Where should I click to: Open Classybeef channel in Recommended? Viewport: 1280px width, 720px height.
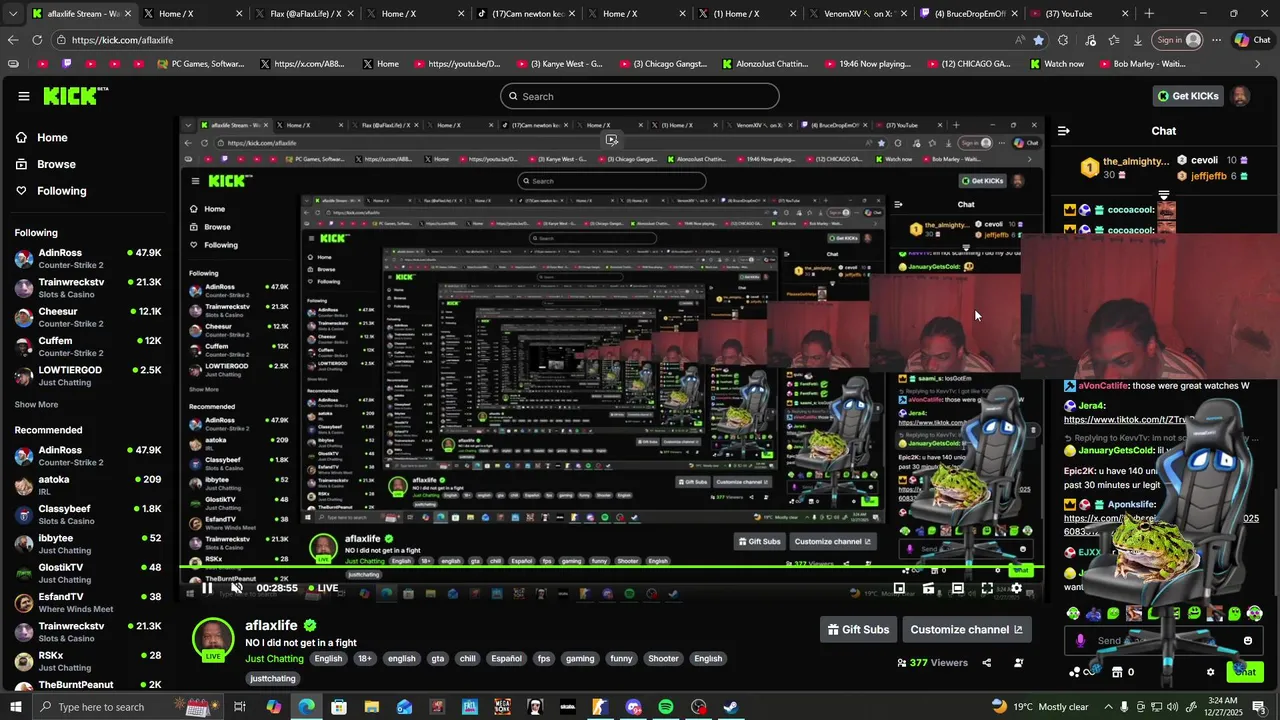88,514
